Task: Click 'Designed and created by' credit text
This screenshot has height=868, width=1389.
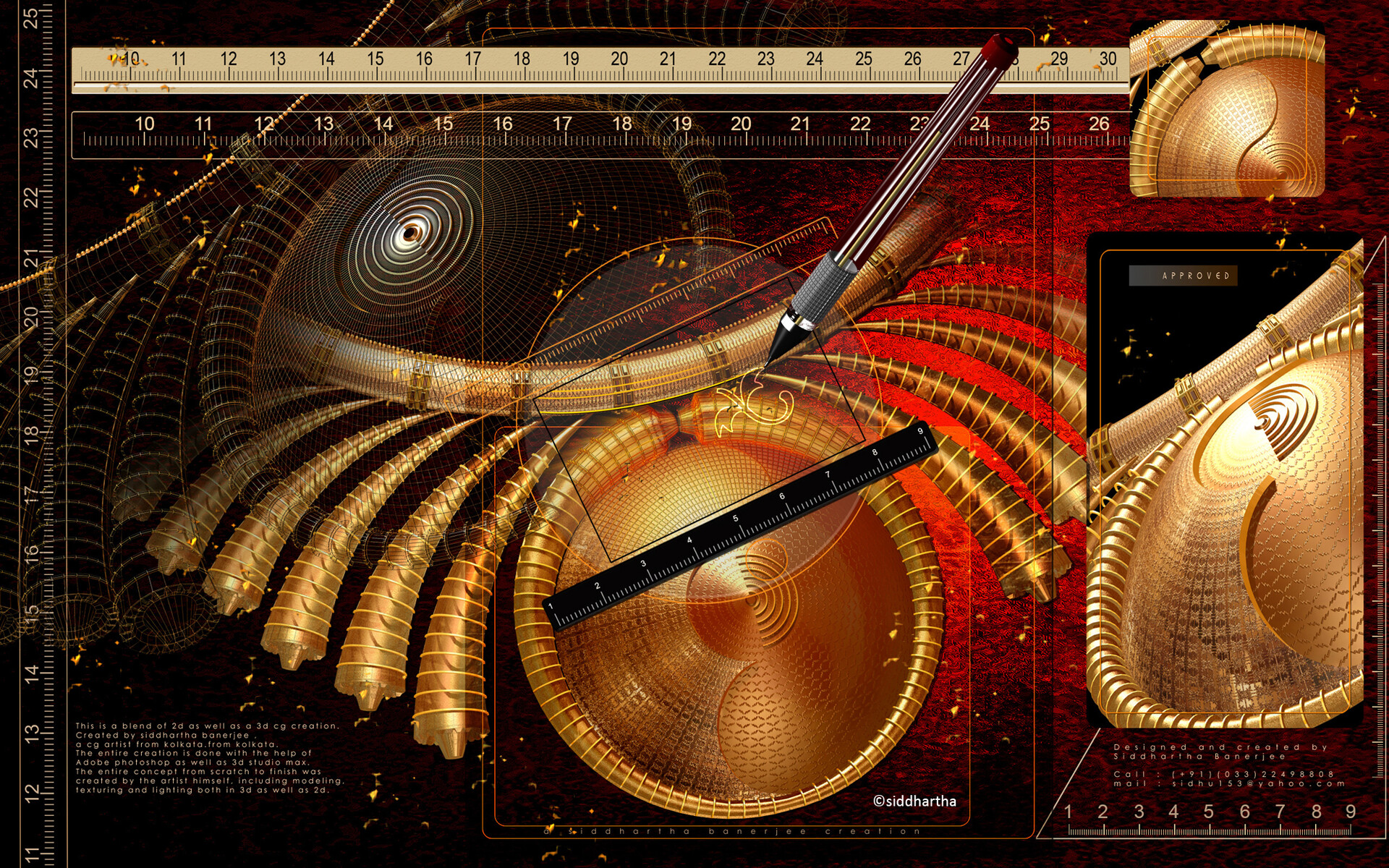Action: pos(1221,747)
